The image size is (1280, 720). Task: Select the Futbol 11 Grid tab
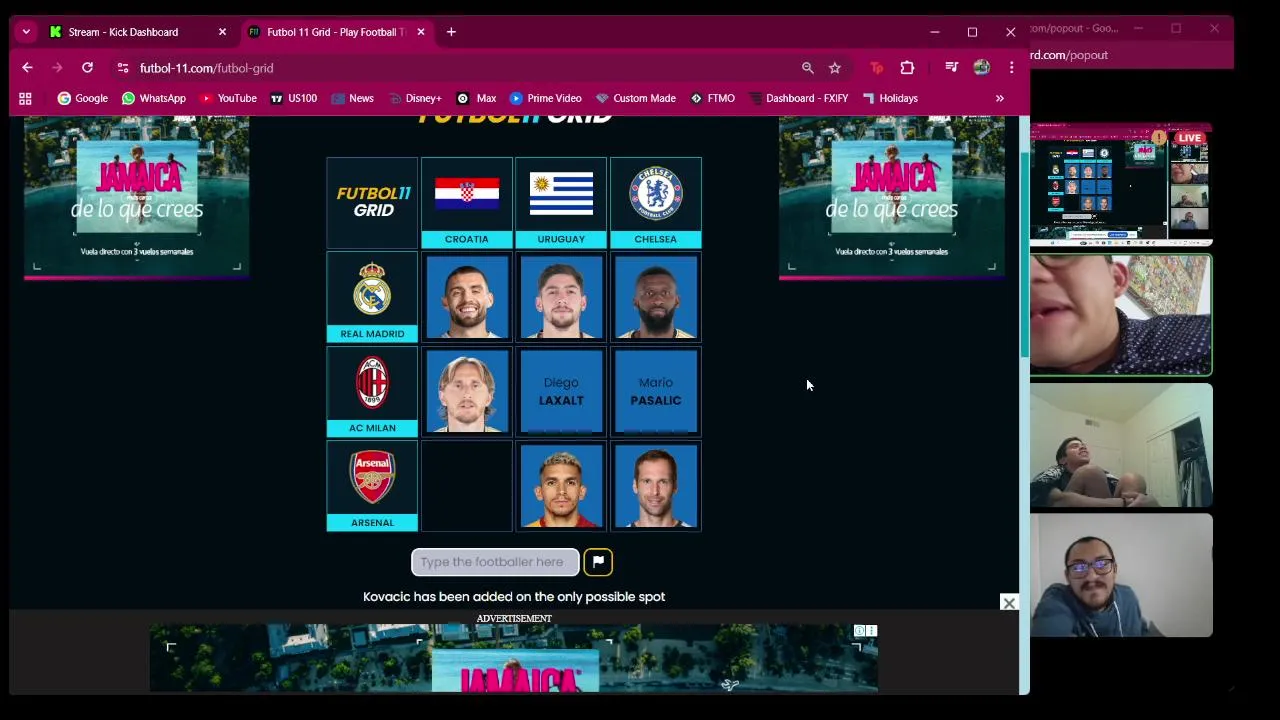[335, 32]
